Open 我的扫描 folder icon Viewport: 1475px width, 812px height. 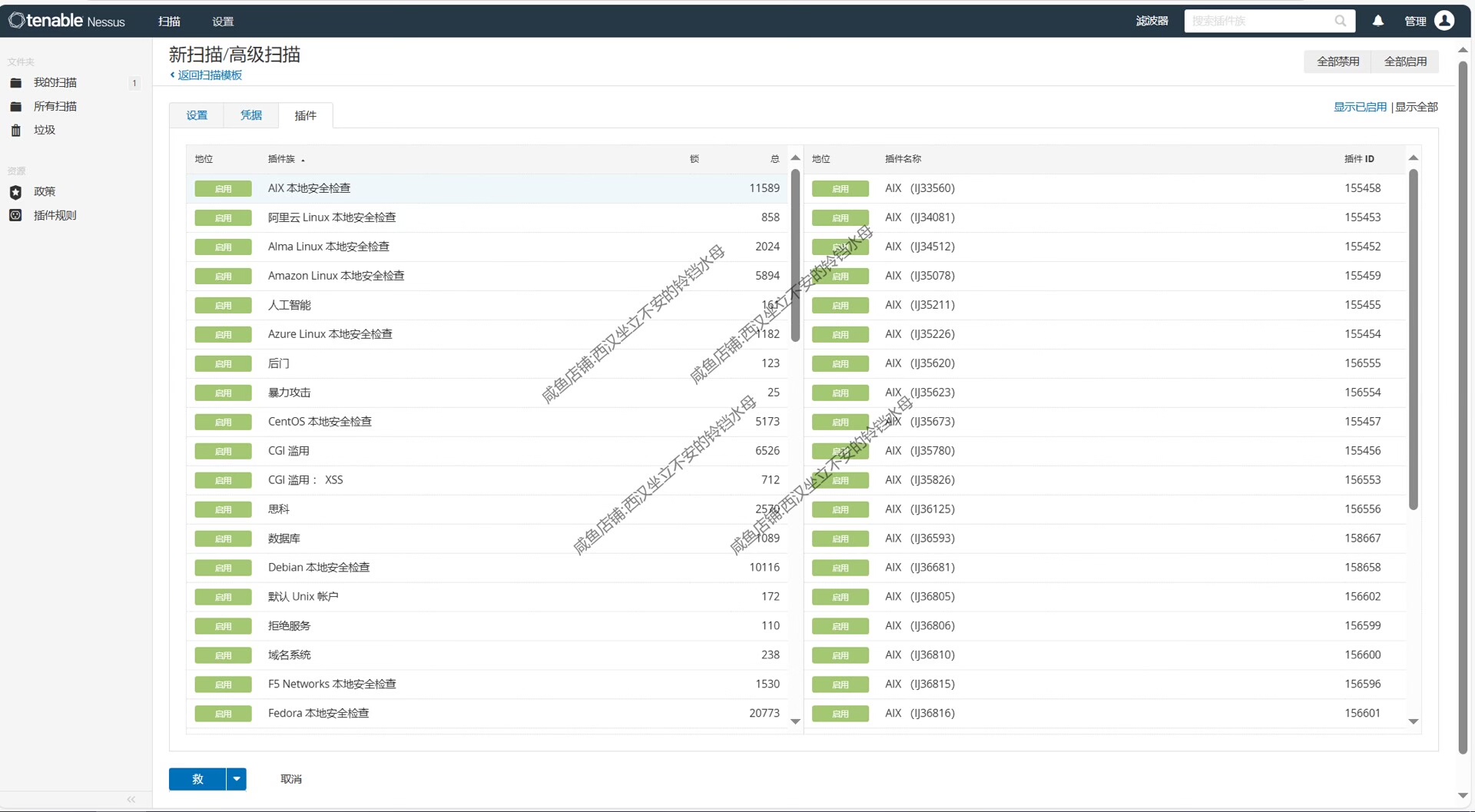(x=15, y=83)
